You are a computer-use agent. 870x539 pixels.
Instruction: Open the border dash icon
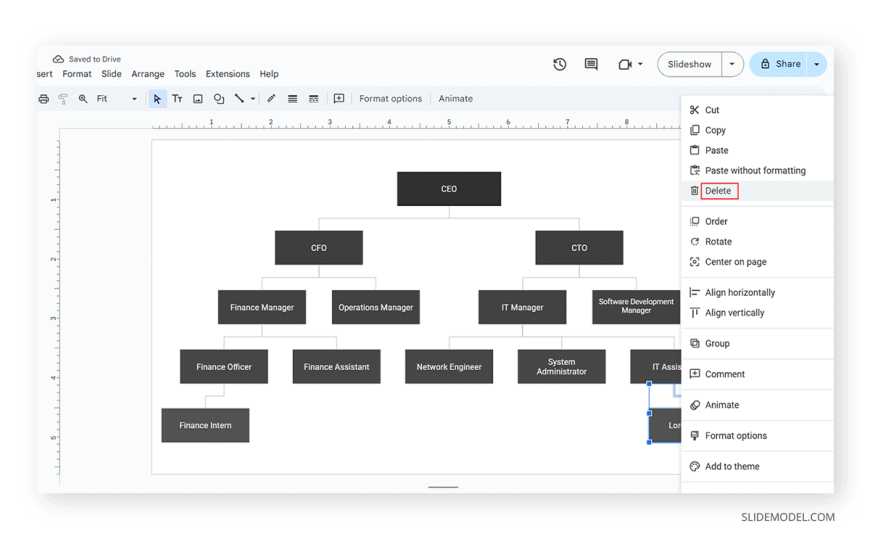pos(313,99)
